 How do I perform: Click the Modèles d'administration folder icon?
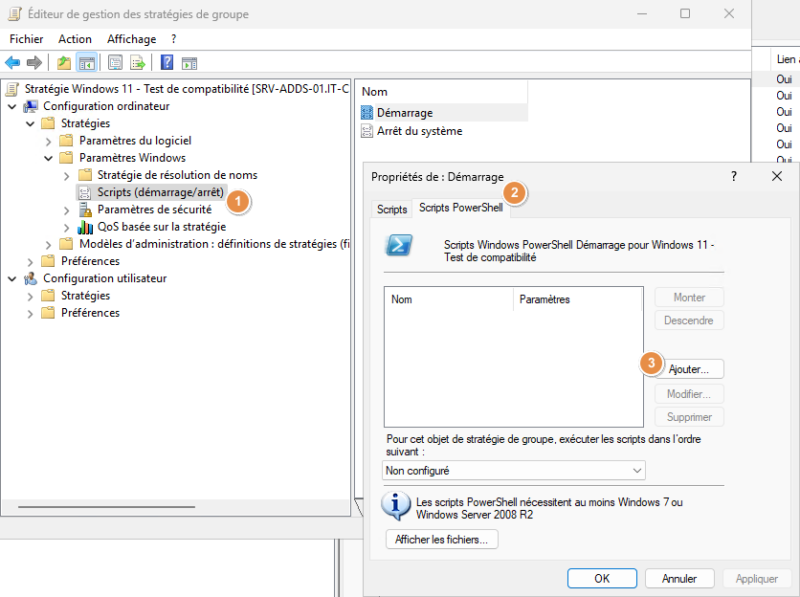pos(66,244)
